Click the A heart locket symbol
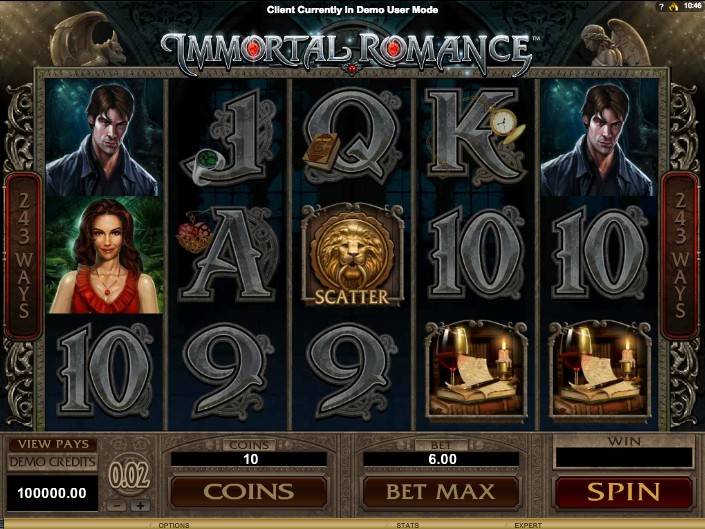Viewport: 705px width, 529px height. click(228, 254)
